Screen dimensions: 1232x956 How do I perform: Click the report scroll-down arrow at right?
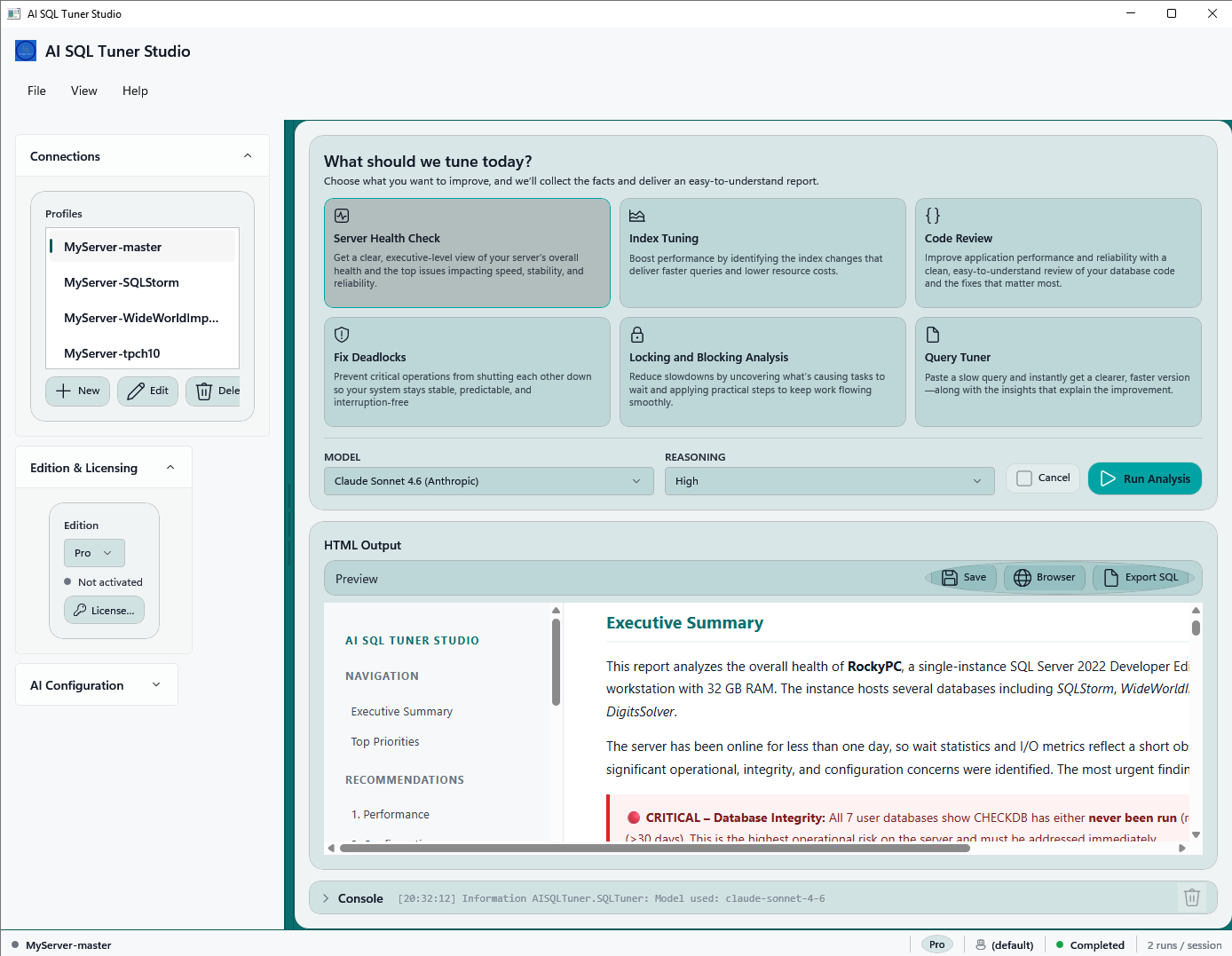pyautogui.click(x=1196, y=834)
